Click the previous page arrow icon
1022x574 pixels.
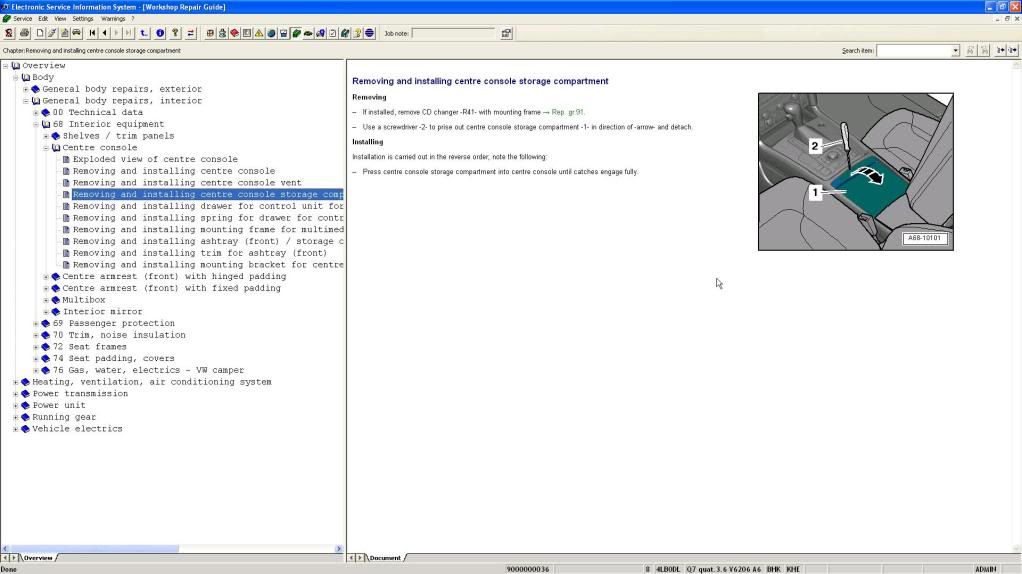105,33
